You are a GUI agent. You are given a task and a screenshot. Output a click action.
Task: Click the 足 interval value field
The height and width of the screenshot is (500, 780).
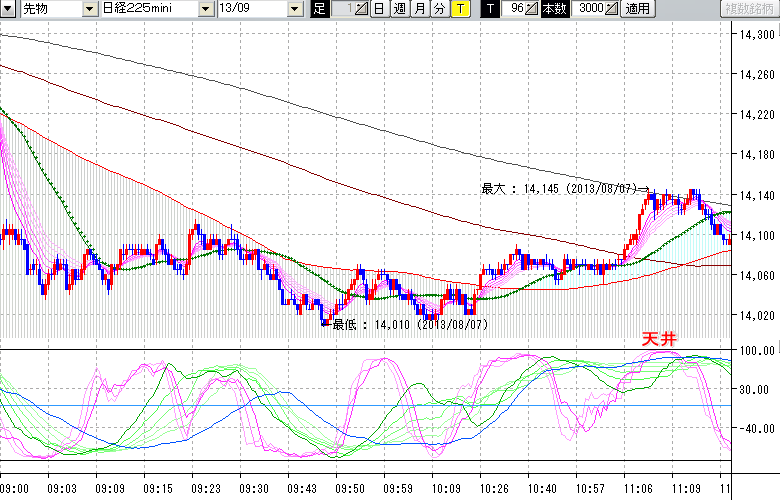tap(340, 9)
